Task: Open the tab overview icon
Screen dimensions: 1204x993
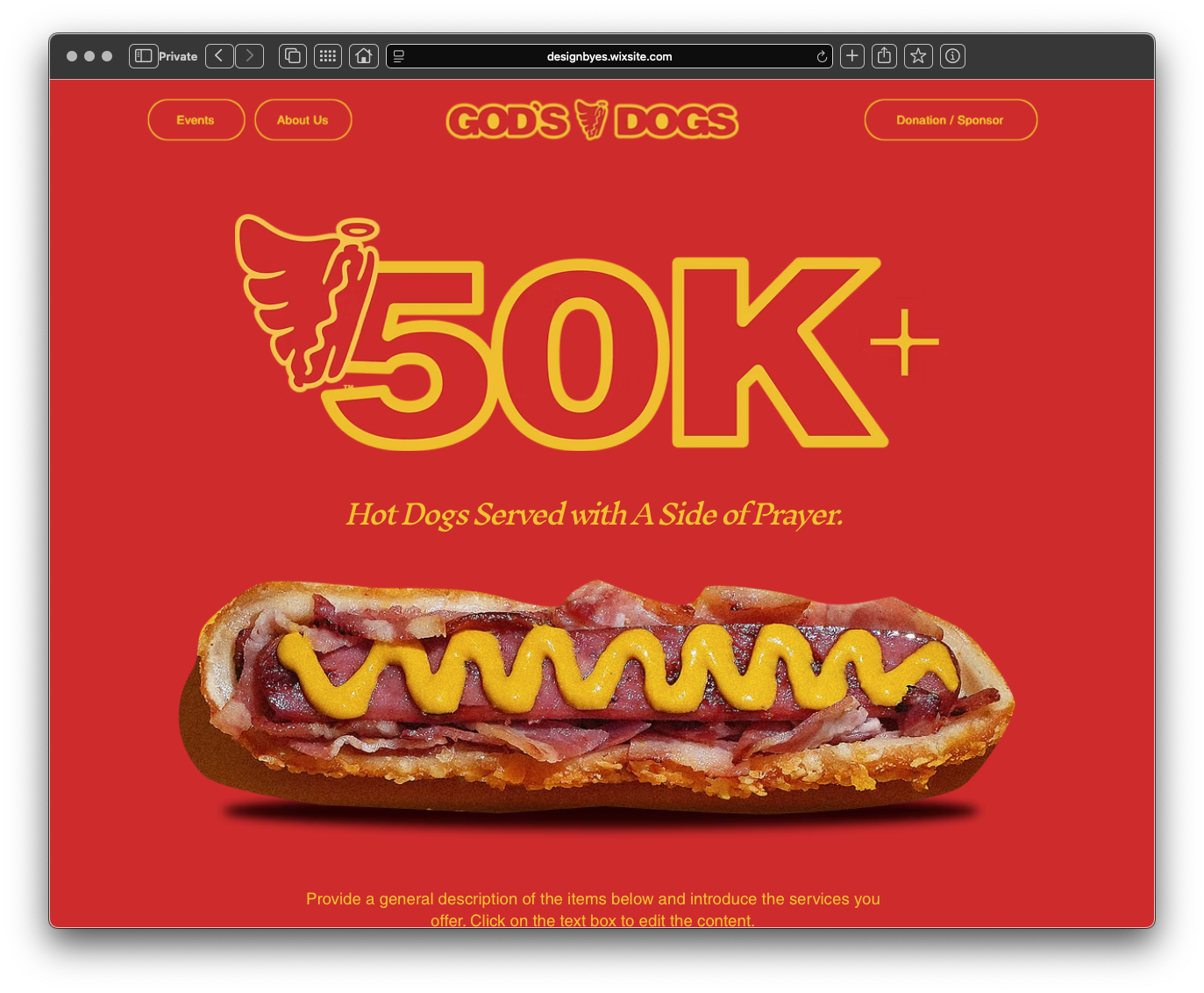Action: coord(293,56)
